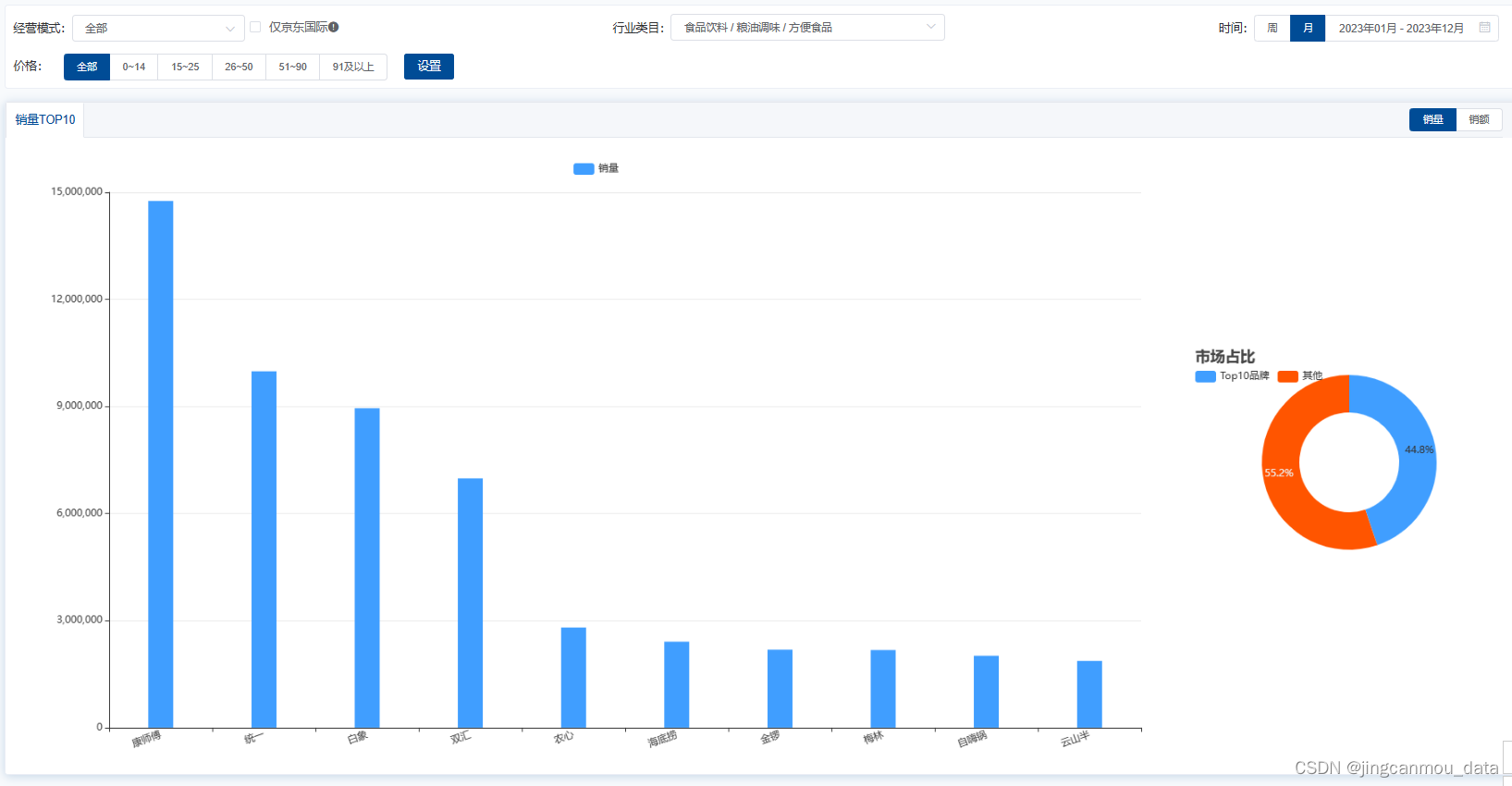
Task: Click the 时间: label
Action: coord(1233,28)
